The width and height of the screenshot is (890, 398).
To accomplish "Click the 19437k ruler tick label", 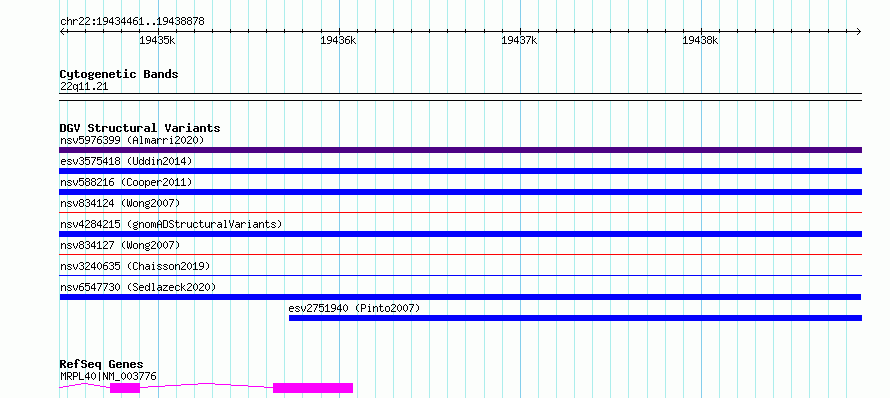I will [519, 40].
